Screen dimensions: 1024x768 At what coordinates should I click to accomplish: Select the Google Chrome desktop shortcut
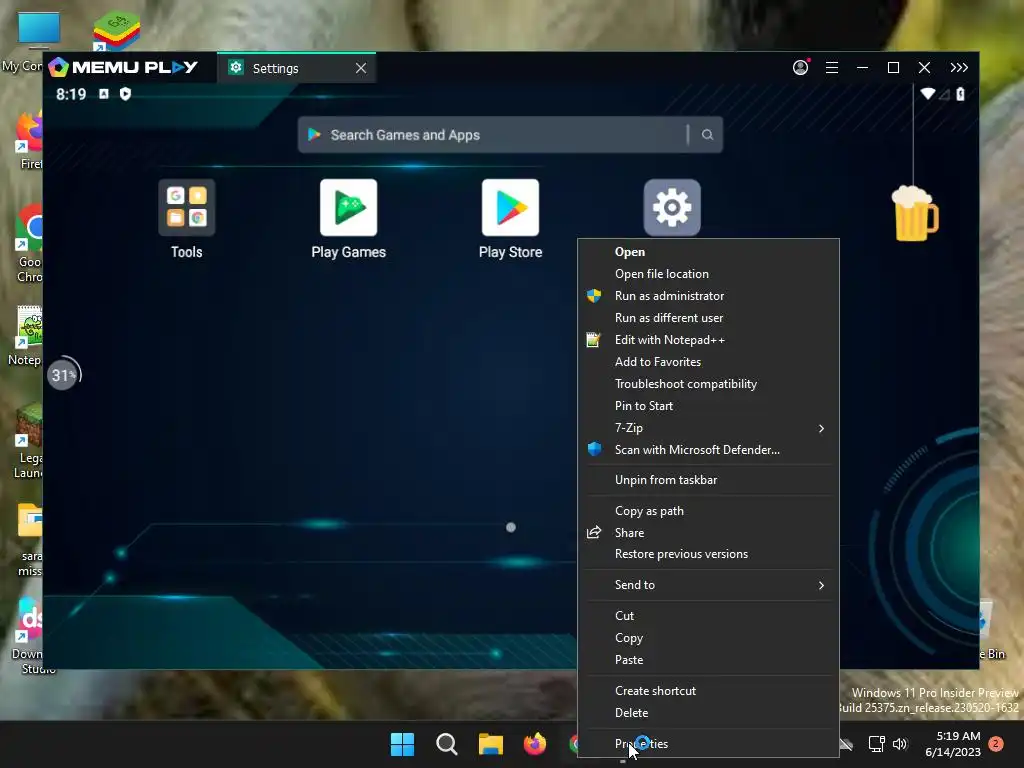tap(30, 244)
